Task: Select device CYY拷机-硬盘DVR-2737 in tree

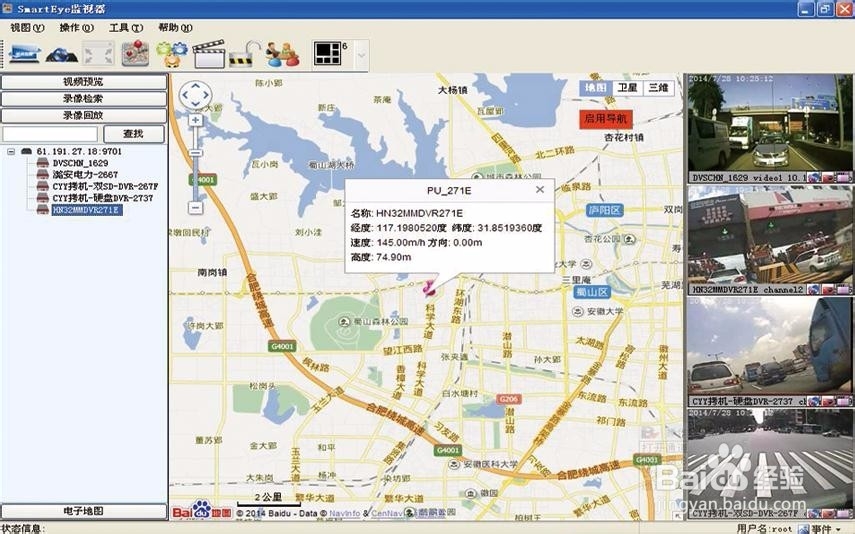Action: [x=103, y=198]
